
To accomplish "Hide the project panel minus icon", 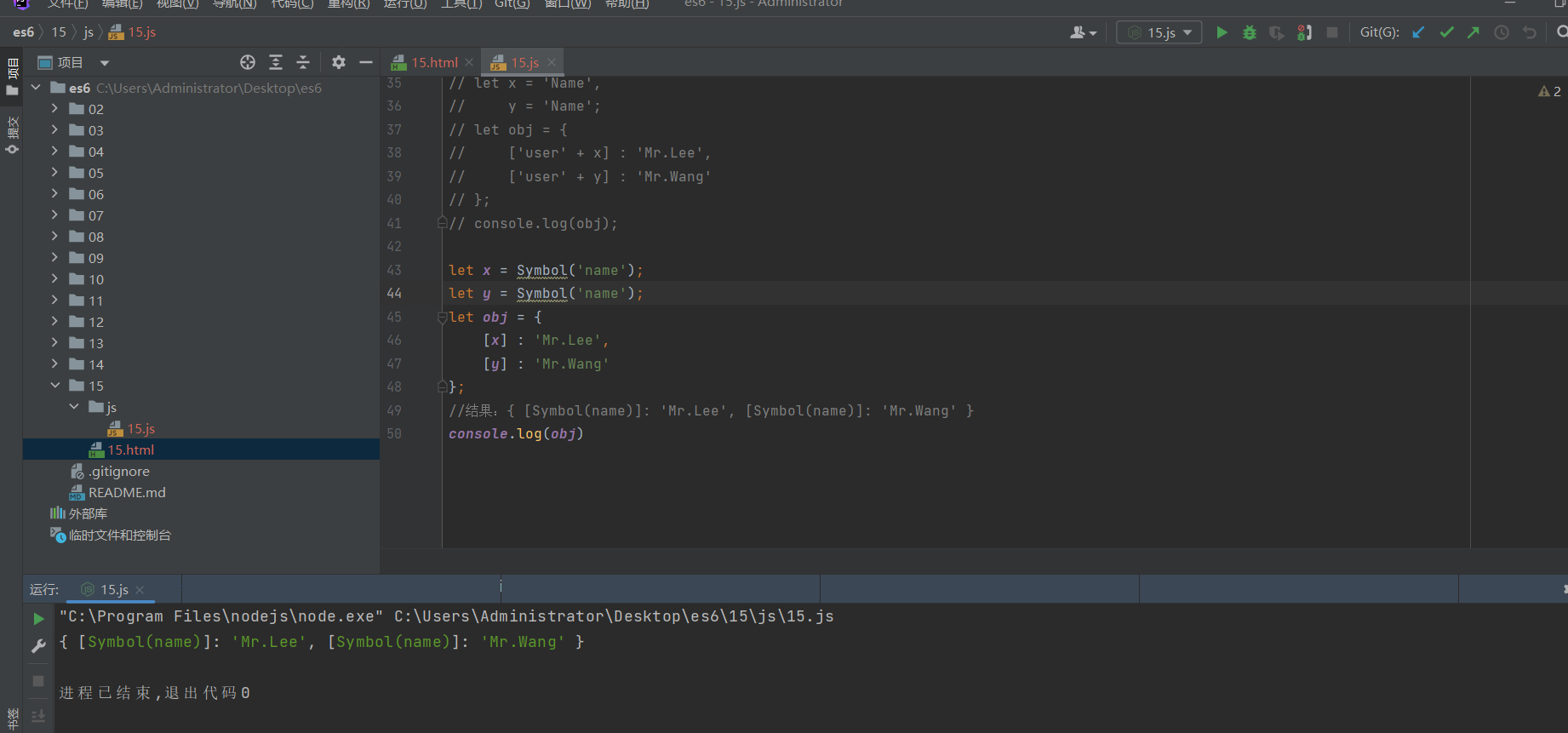I will pyautogui.click(x=366, y=62).
